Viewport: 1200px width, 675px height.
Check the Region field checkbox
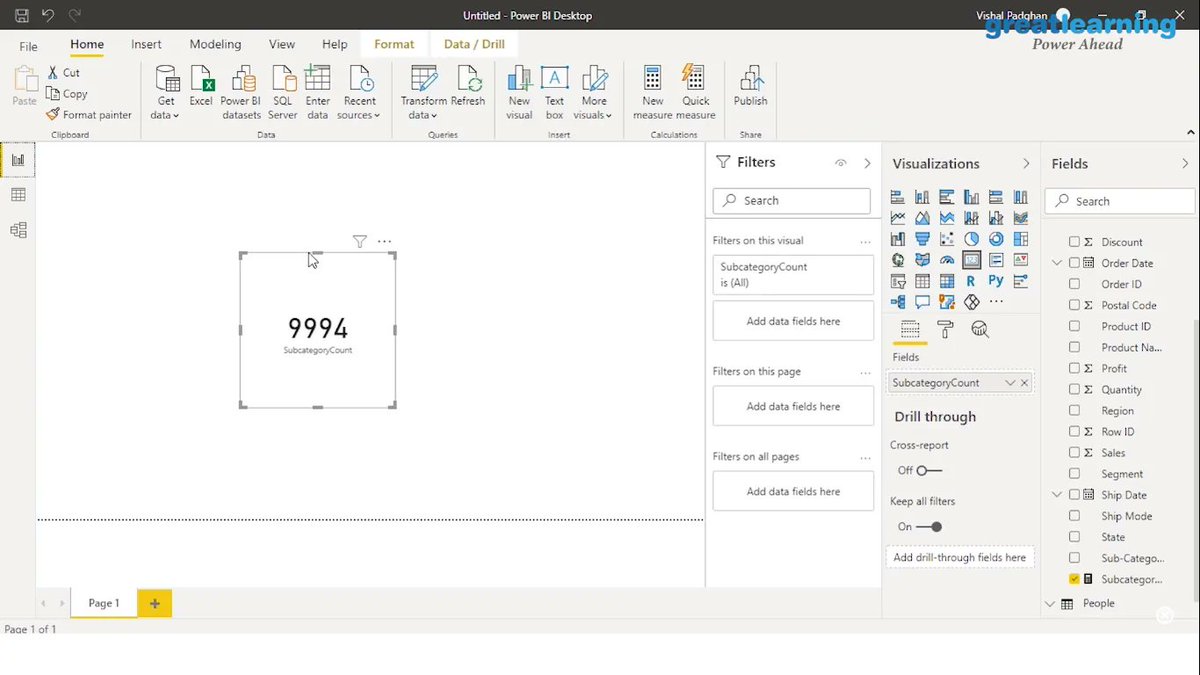1074,410
